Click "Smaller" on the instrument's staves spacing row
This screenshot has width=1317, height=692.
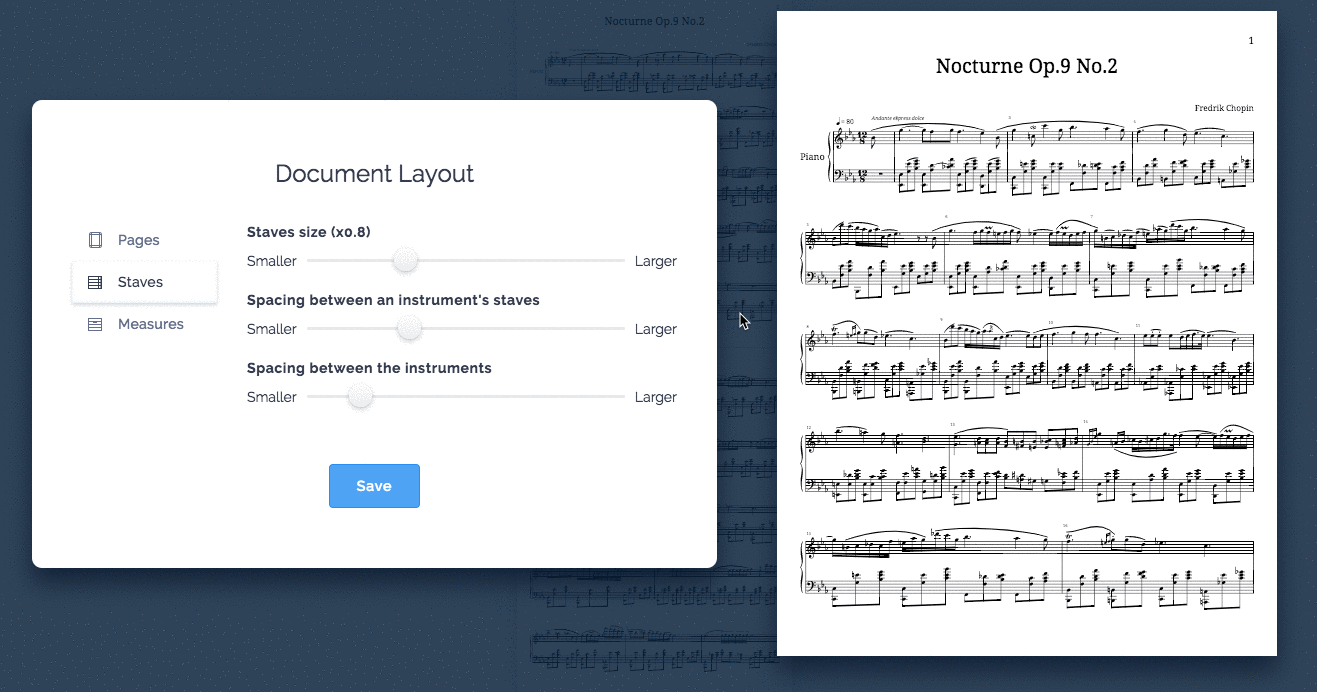[x=272, y=329]
